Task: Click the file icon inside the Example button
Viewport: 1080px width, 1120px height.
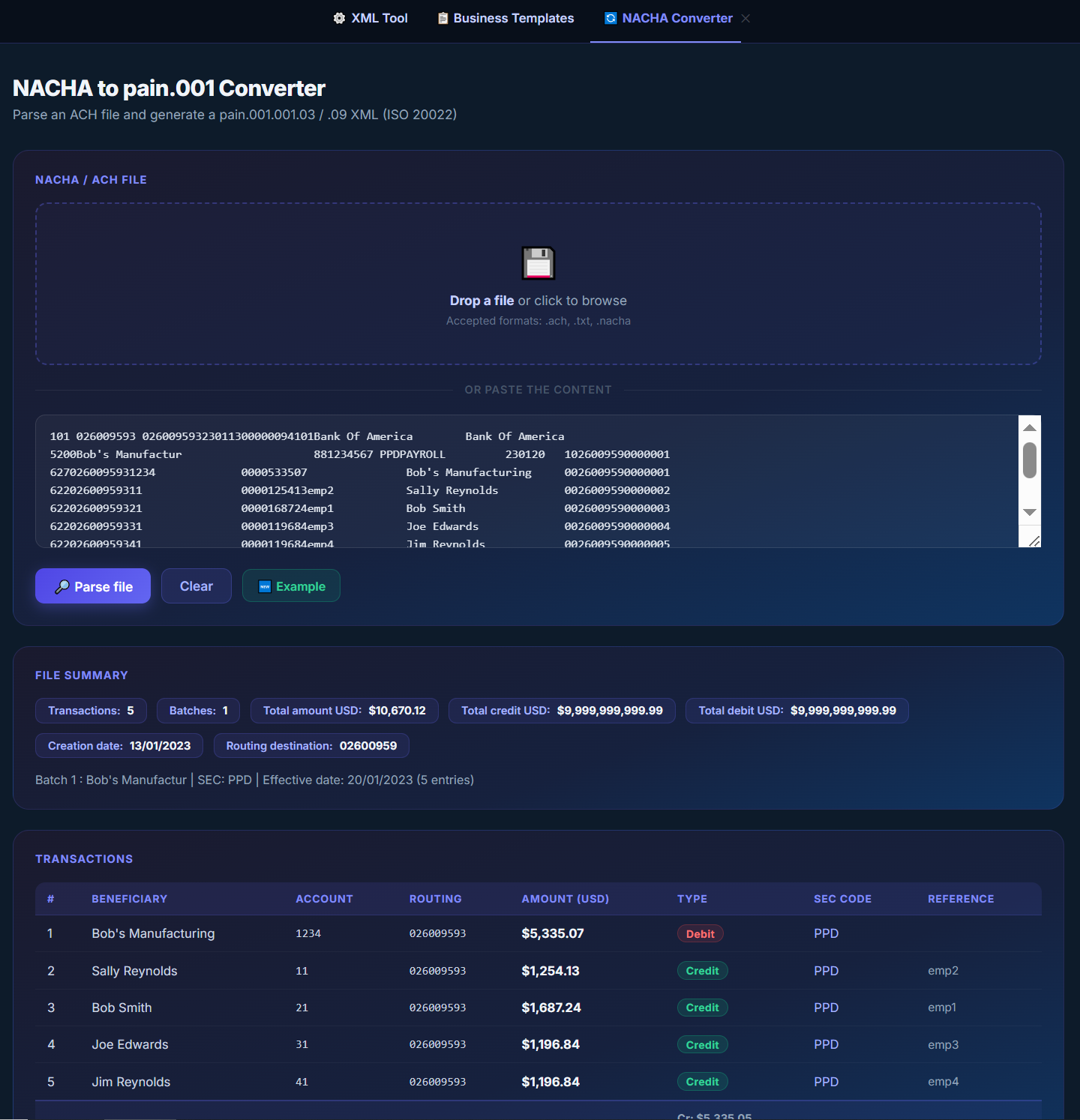Action: click(x=264, y=585)
